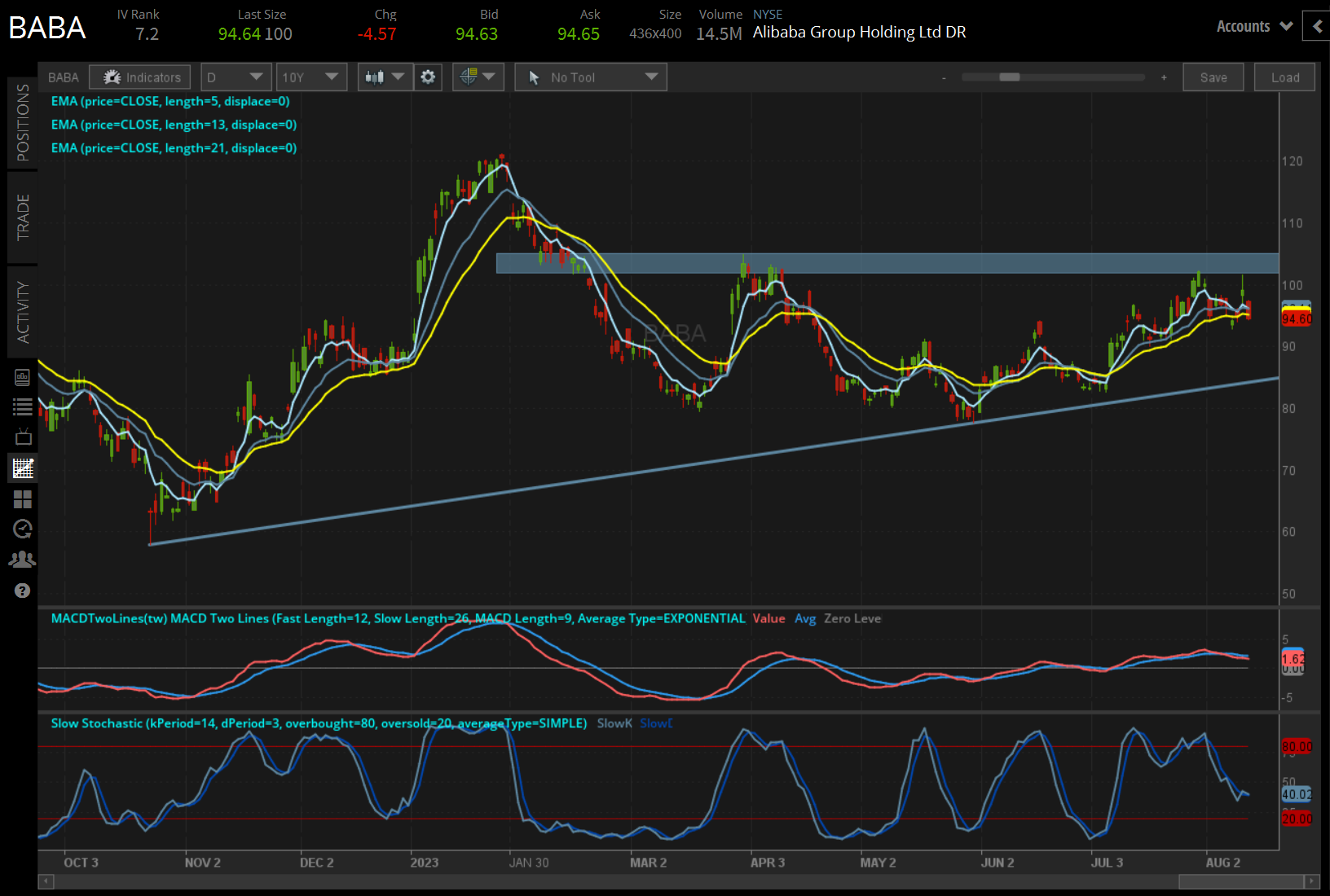Toggle the MACD Avg line display
The width and height of the screenshot is (1330, 896).
coord(805,619)
